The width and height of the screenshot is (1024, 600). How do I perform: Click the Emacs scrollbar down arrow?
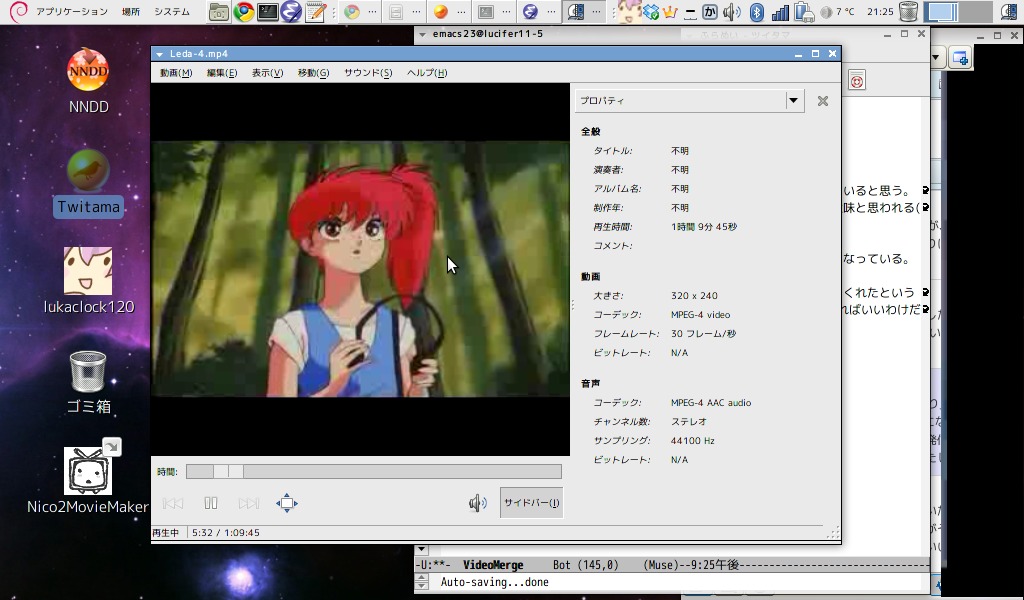point(421,550)
